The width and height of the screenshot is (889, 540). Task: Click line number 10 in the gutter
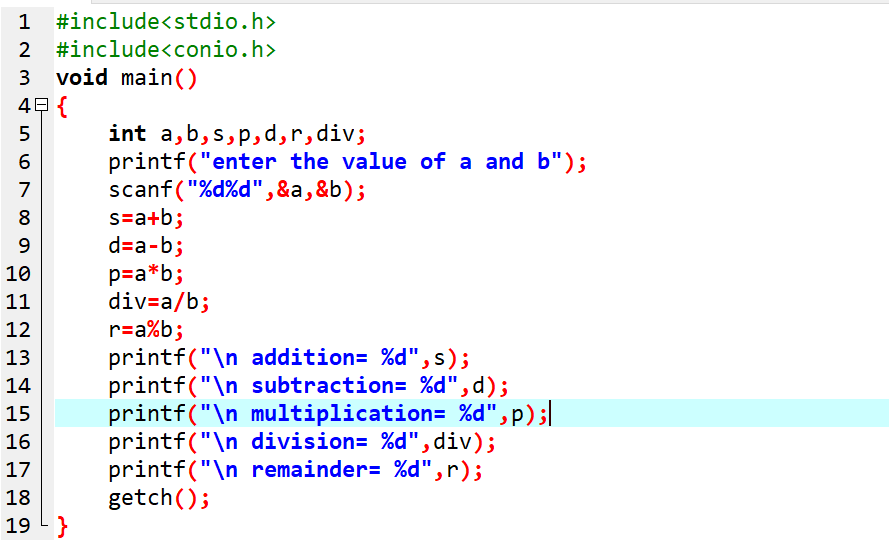coord(18,274)
